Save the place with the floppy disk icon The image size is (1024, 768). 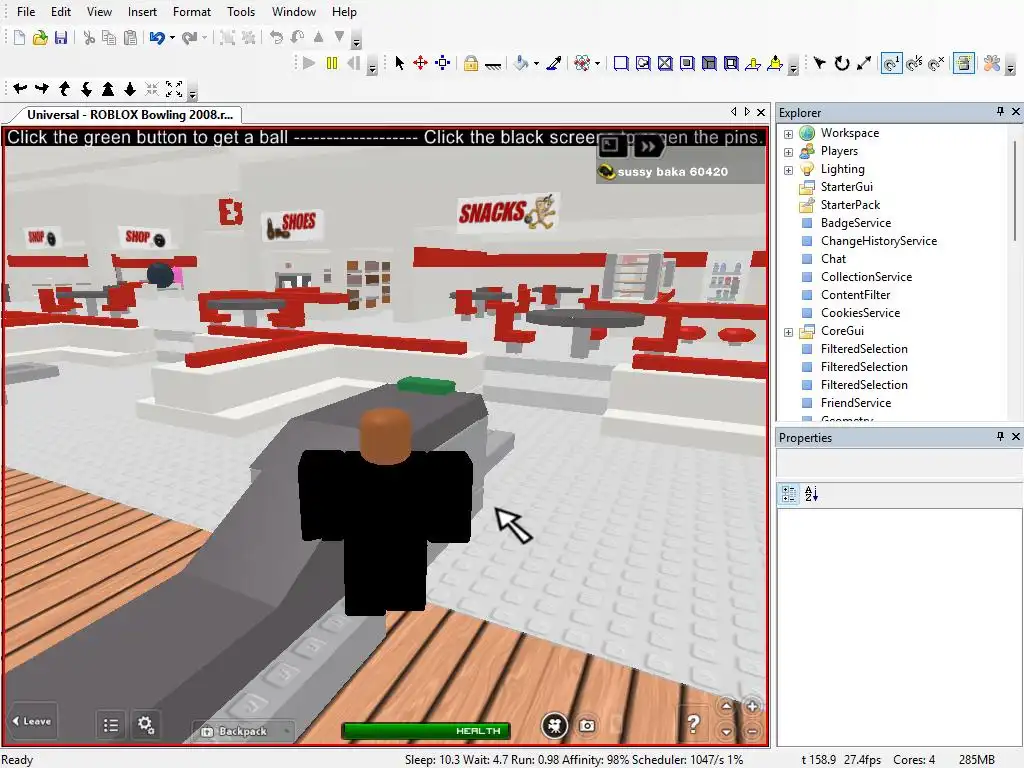point(61,38)
